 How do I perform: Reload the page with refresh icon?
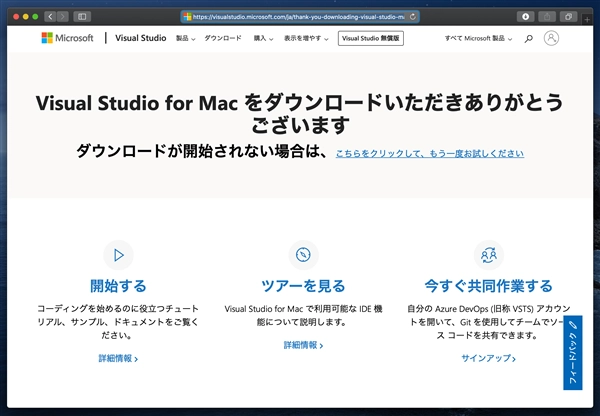(x=412, y=16)
